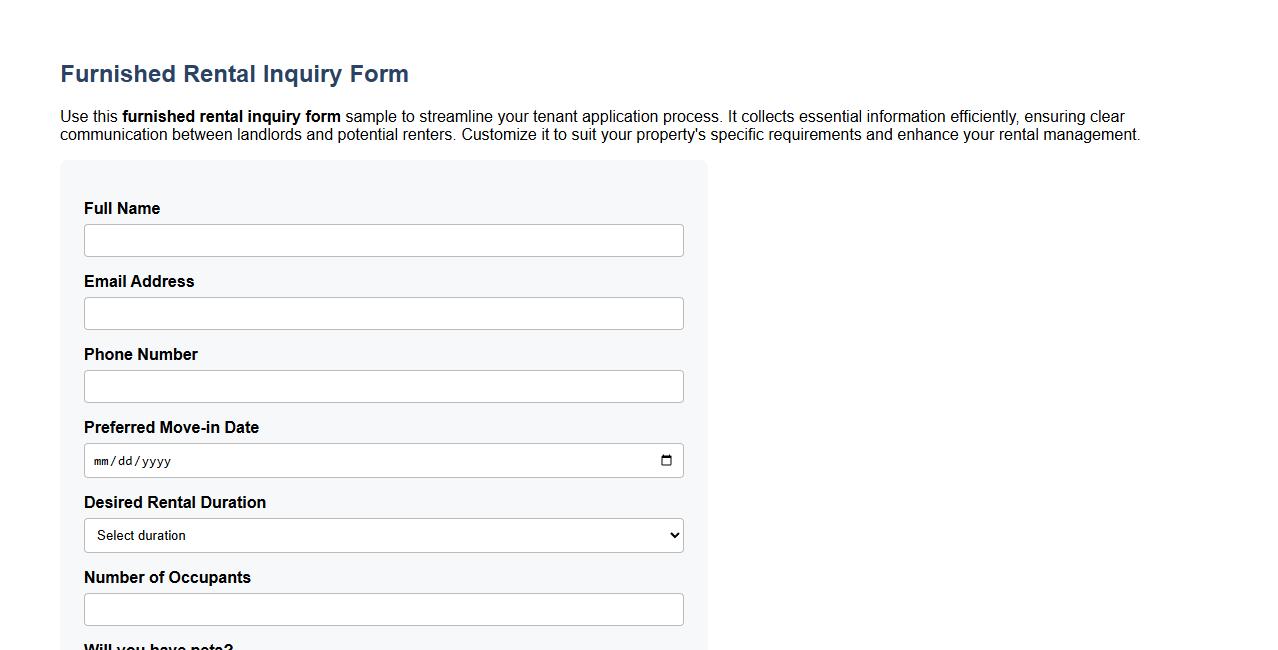Screen dimensions: 1278x650
Task: Click the bolded furnished rental inquiry form text
Action: tap(230, 116)
